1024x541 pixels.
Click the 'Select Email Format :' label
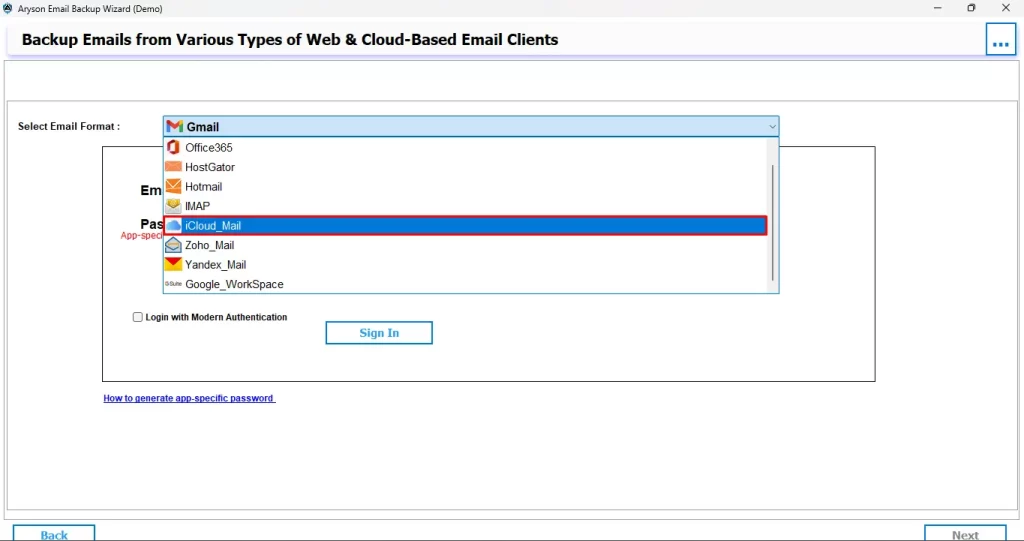69,126
